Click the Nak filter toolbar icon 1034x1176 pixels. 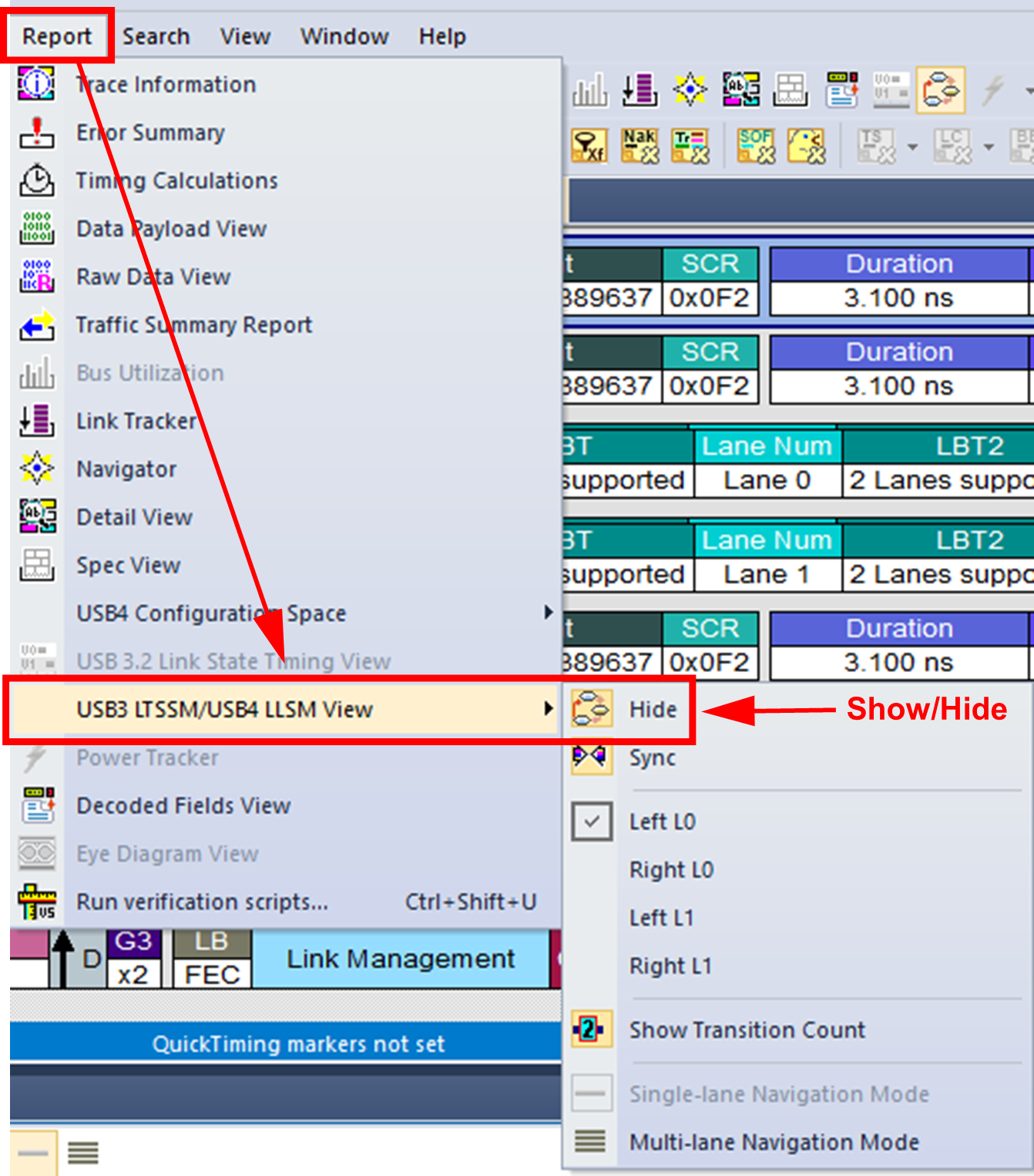(640, 145)
